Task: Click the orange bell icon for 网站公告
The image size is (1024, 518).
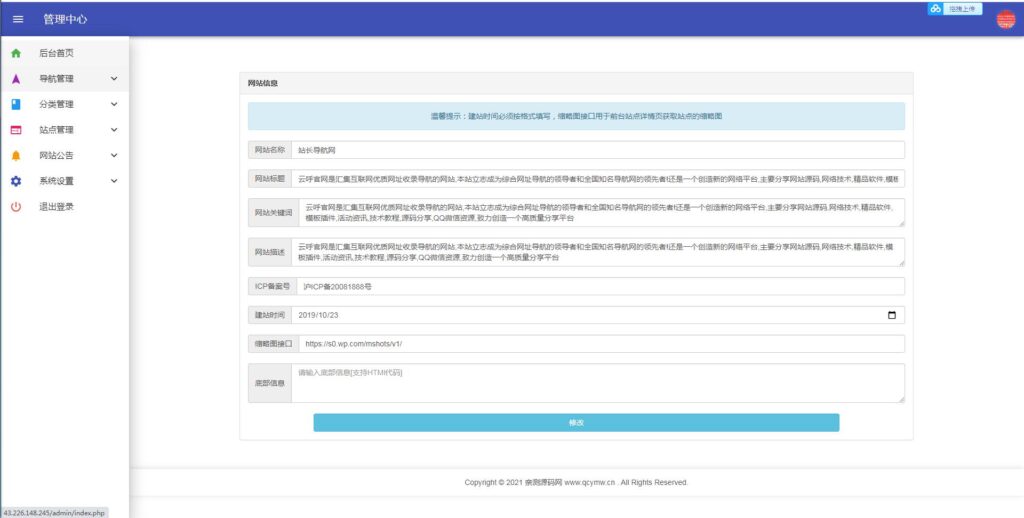Action: [x=16, y=155]
